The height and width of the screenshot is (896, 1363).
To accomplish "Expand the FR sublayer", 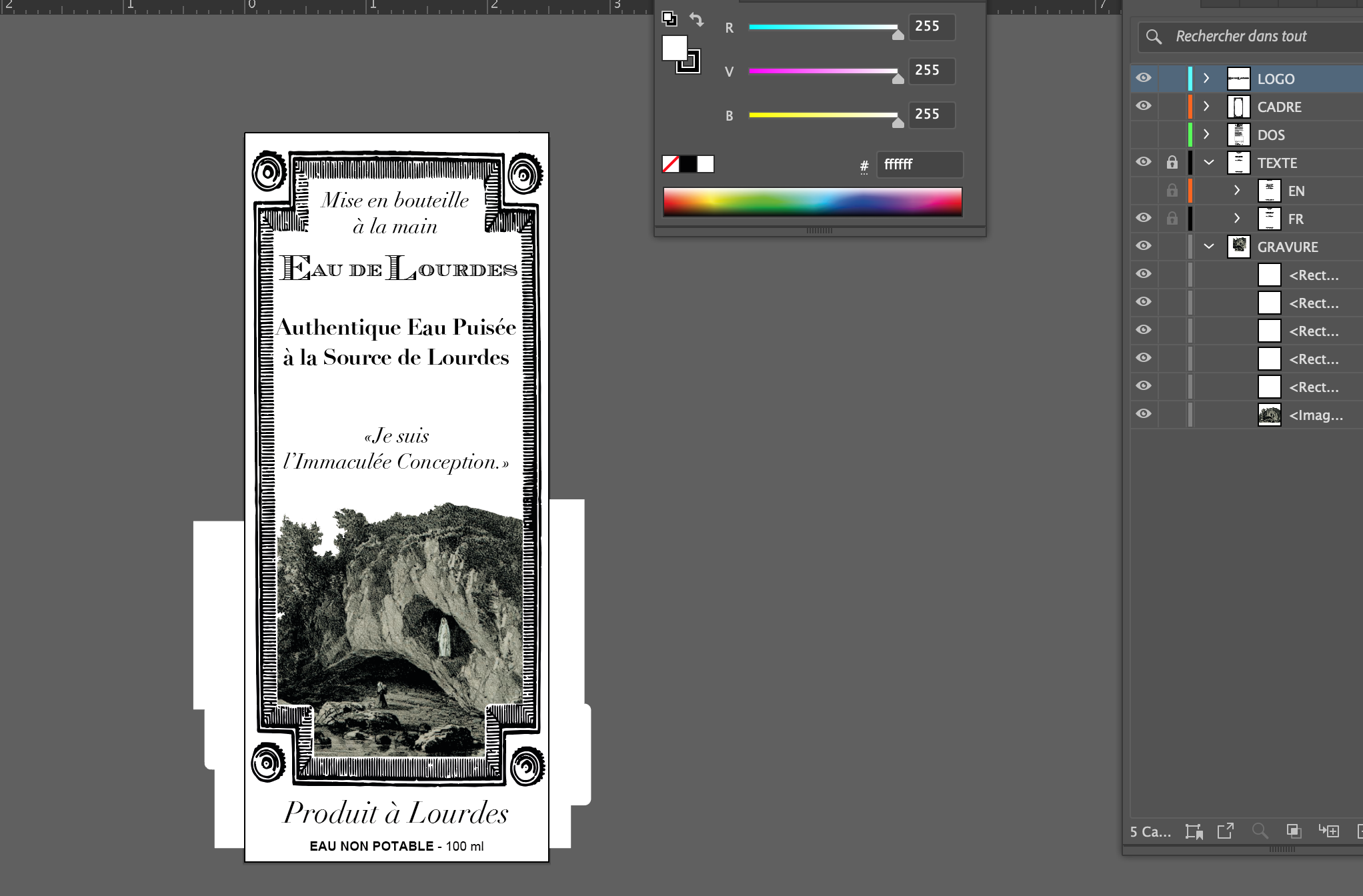I will click(1237, 218).
